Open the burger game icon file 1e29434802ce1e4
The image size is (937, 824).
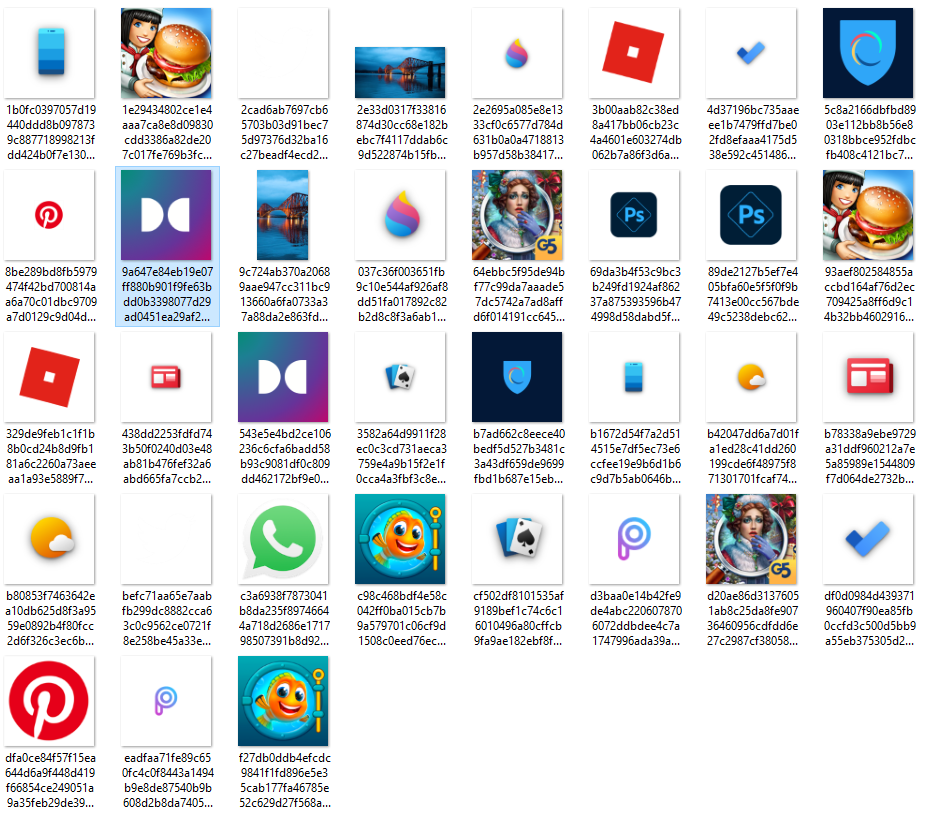(x=166, y=53)
